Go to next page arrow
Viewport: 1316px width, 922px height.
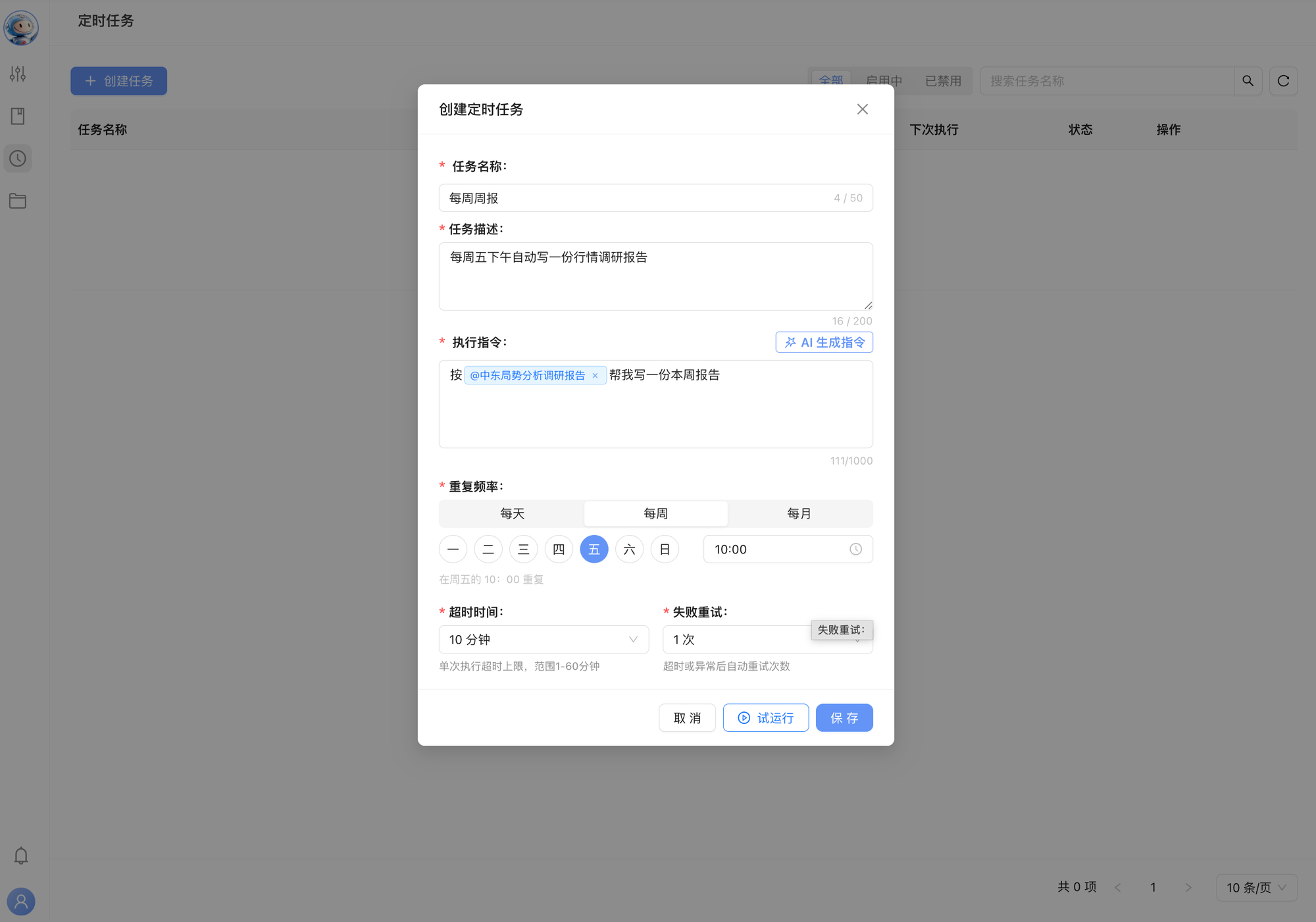[x=1188, y=887]
